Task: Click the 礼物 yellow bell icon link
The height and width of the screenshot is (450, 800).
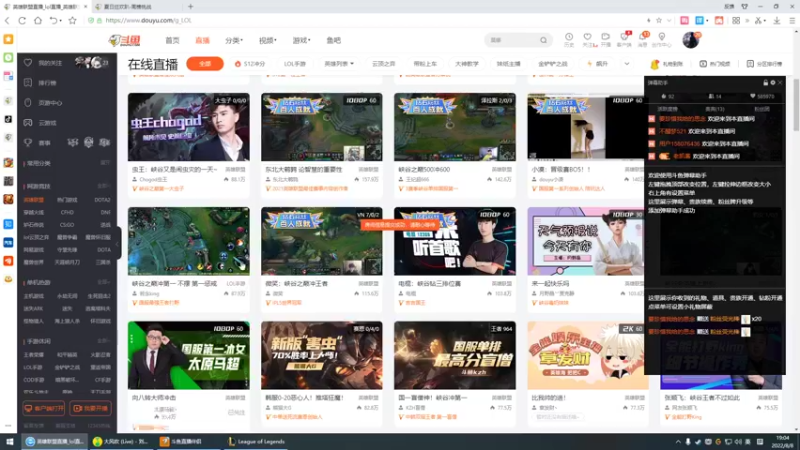Action: click(655, 64)
